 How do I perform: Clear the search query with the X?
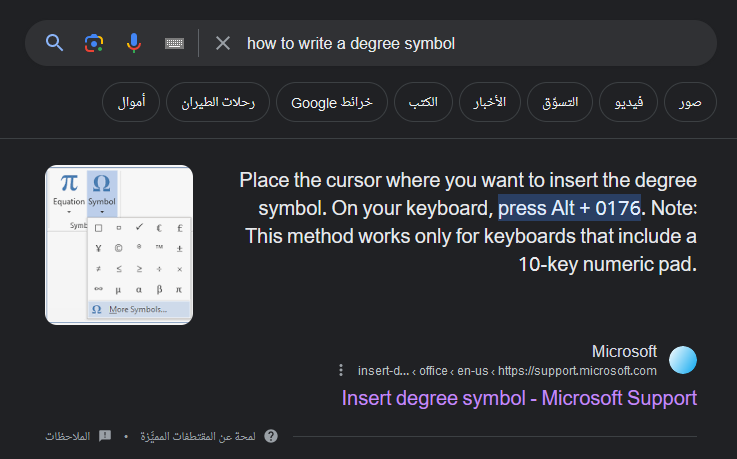click(x=223, y=43)
